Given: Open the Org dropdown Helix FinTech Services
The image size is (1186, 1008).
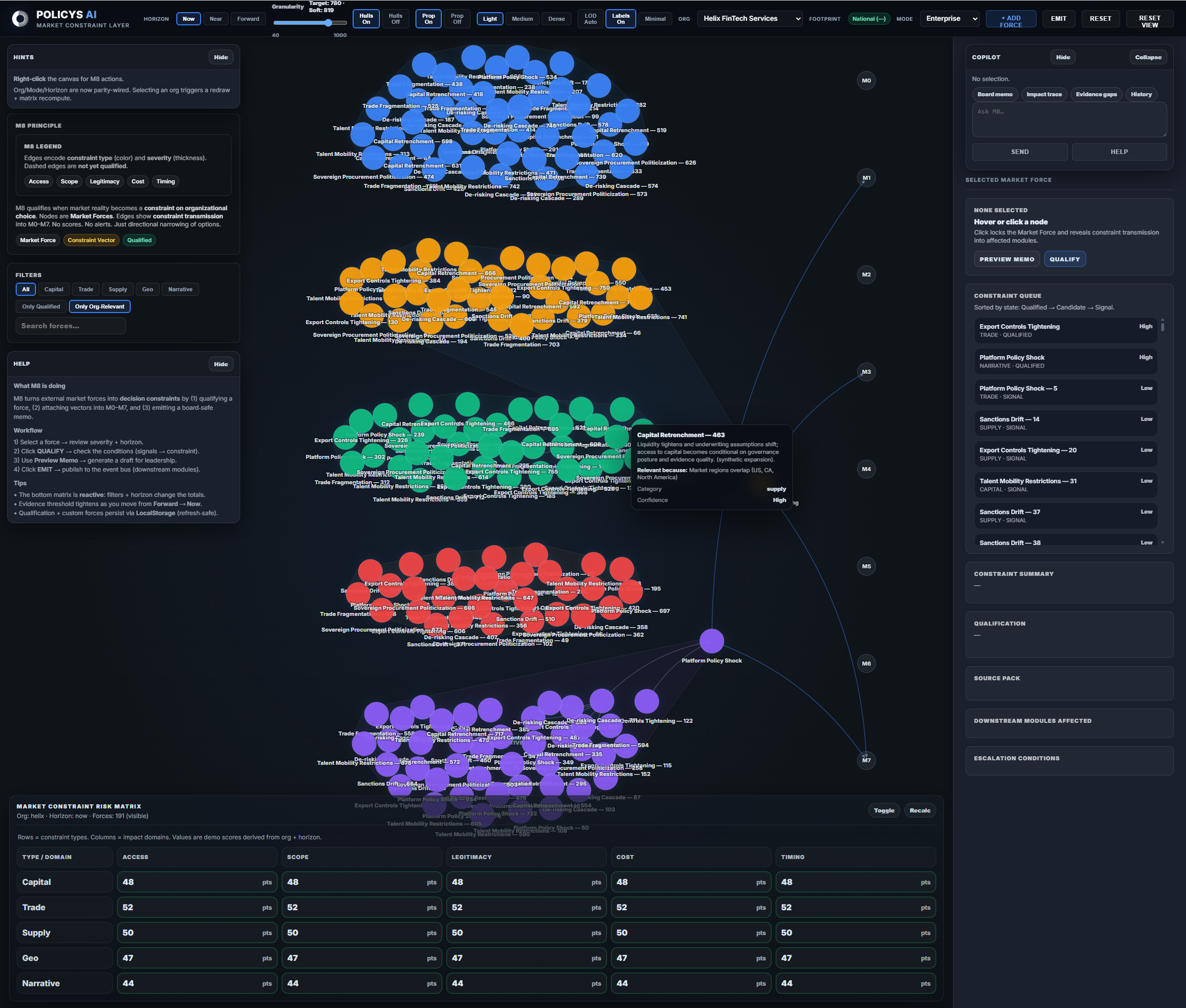Looking at the screenshot, I should point(749,19).
